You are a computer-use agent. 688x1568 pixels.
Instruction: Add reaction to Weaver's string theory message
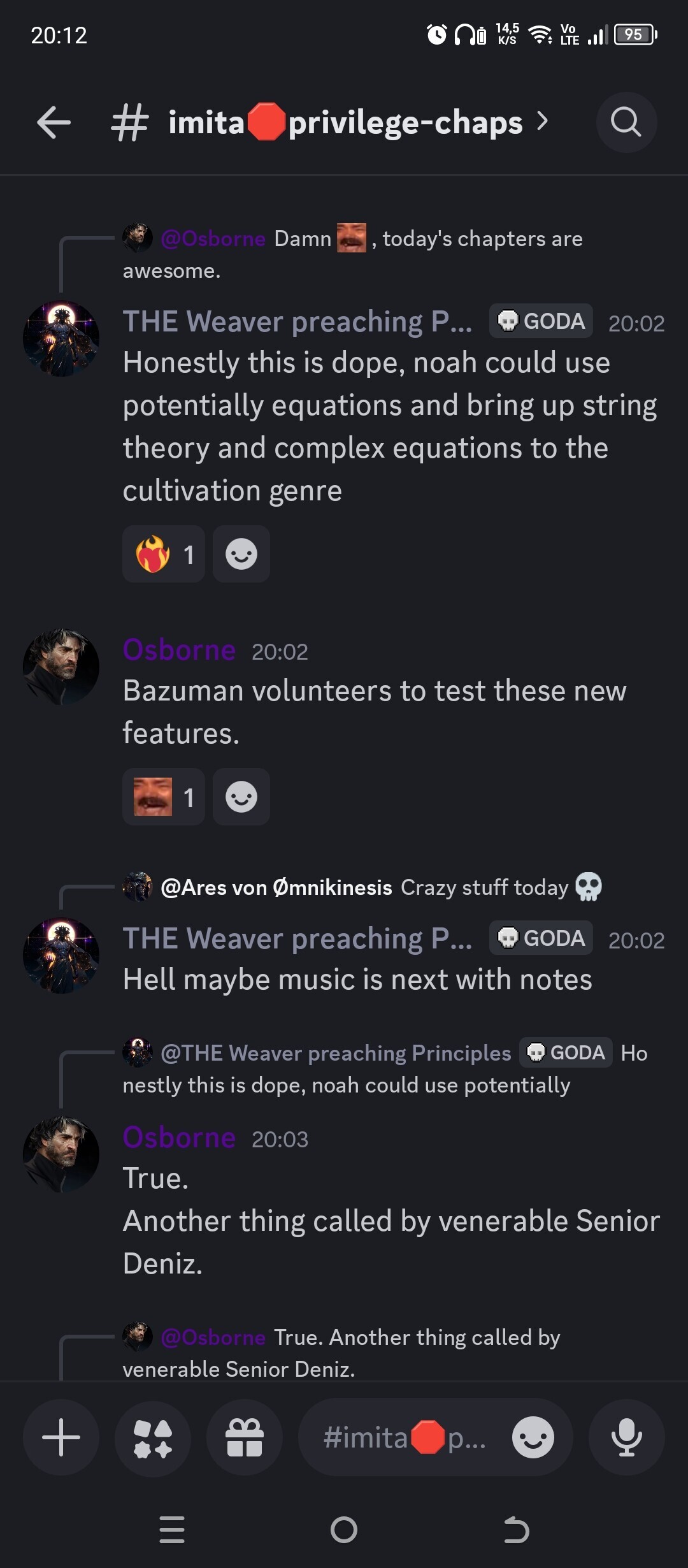pos(241,554)
